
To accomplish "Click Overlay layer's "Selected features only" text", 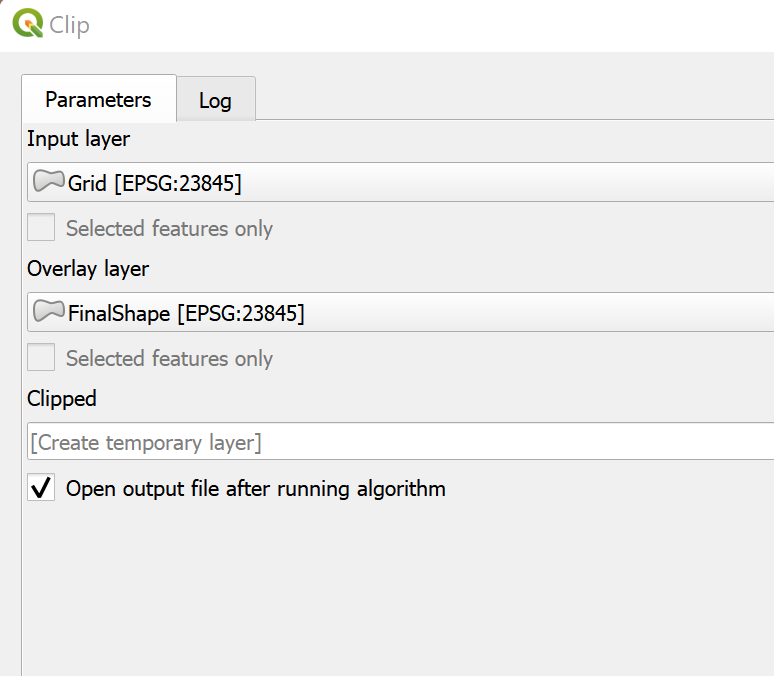I will click(169, 359).
